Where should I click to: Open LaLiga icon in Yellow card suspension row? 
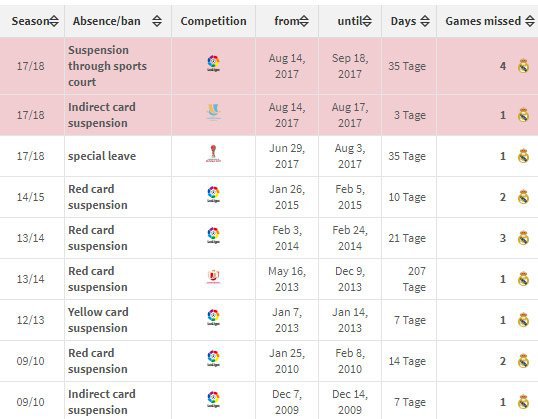tap(213, 317)
